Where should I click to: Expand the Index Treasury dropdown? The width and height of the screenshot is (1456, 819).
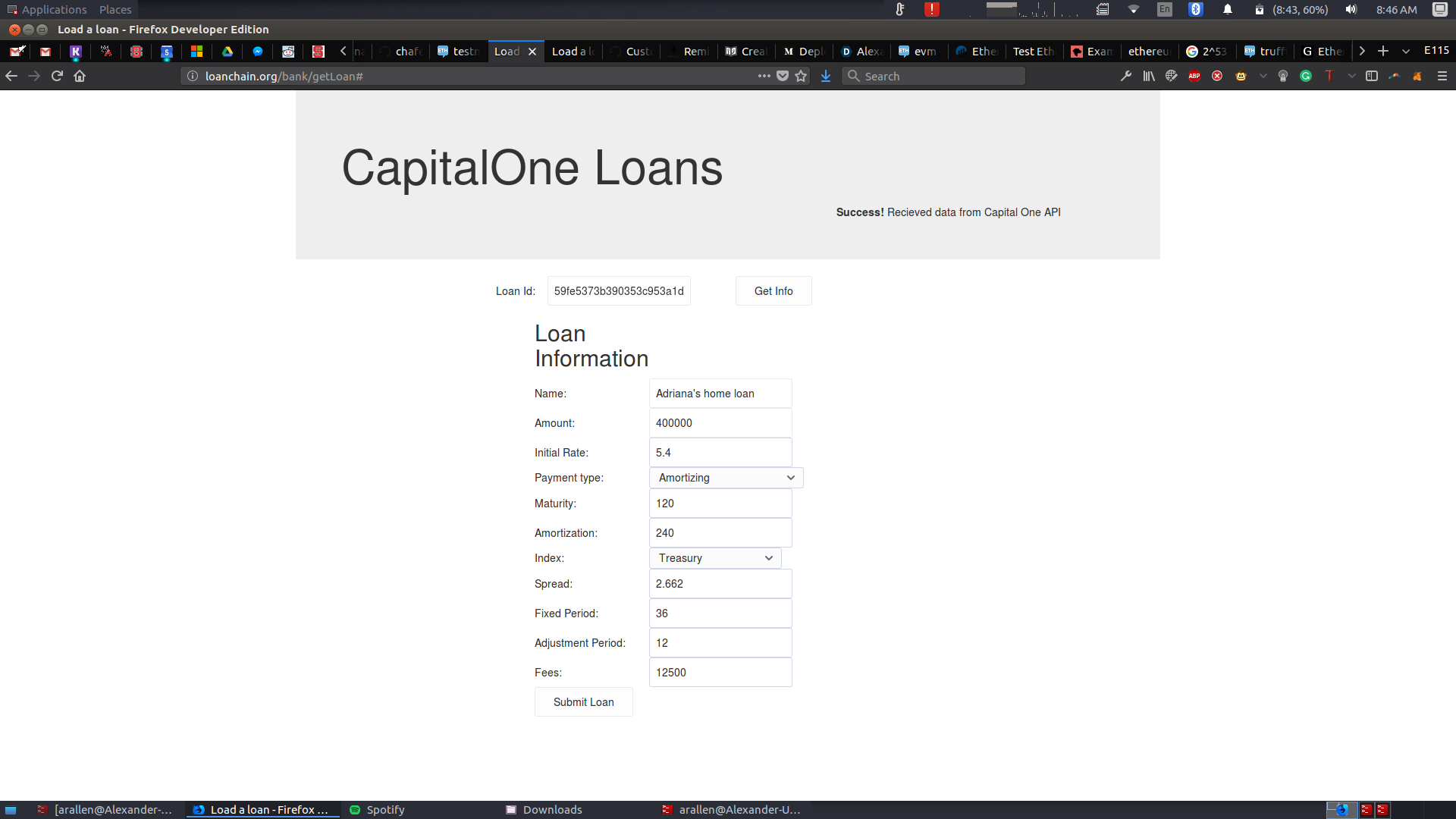[x=715, y=558]
